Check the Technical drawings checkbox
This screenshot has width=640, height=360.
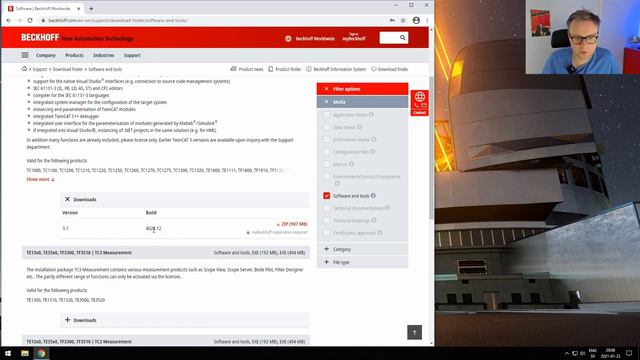tap(327, 220)
